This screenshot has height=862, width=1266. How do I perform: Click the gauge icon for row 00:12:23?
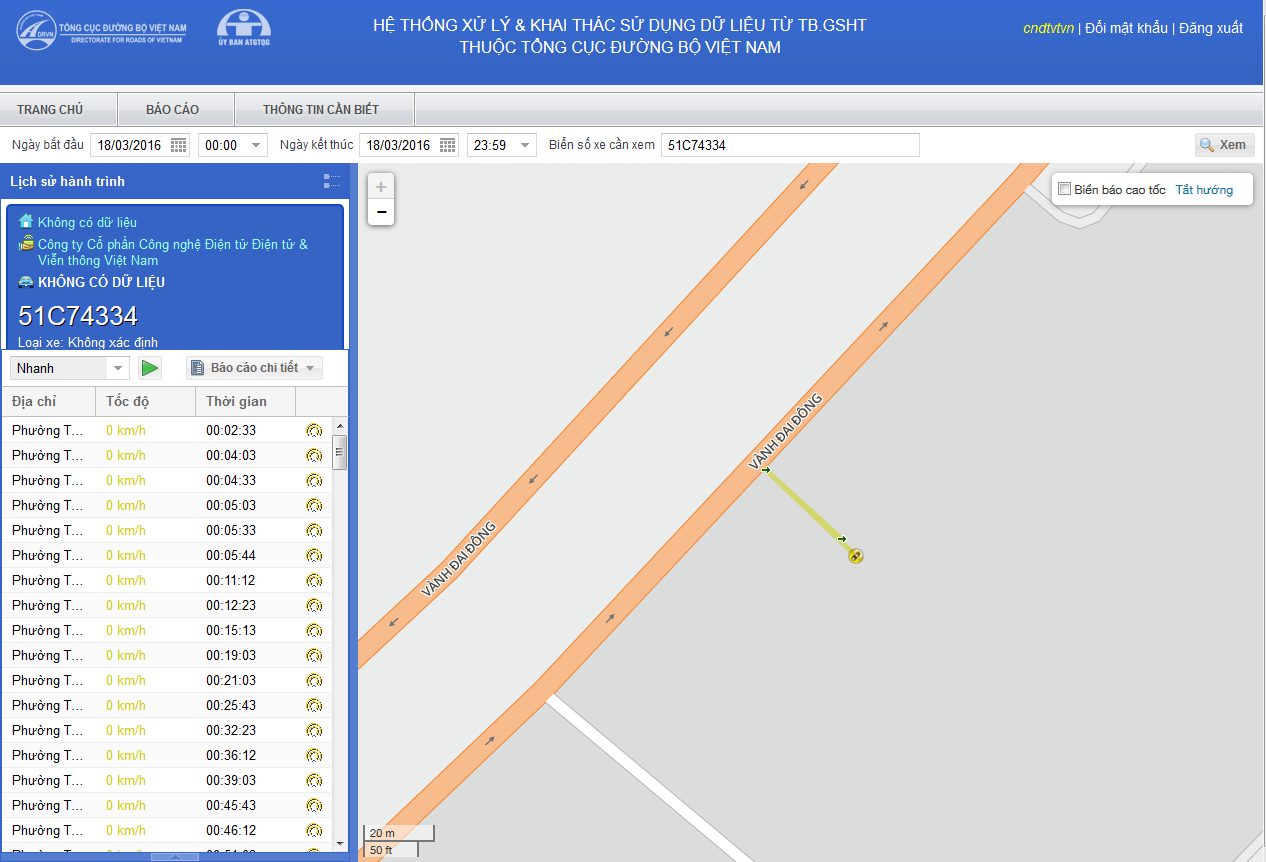(x=314, y=605)
